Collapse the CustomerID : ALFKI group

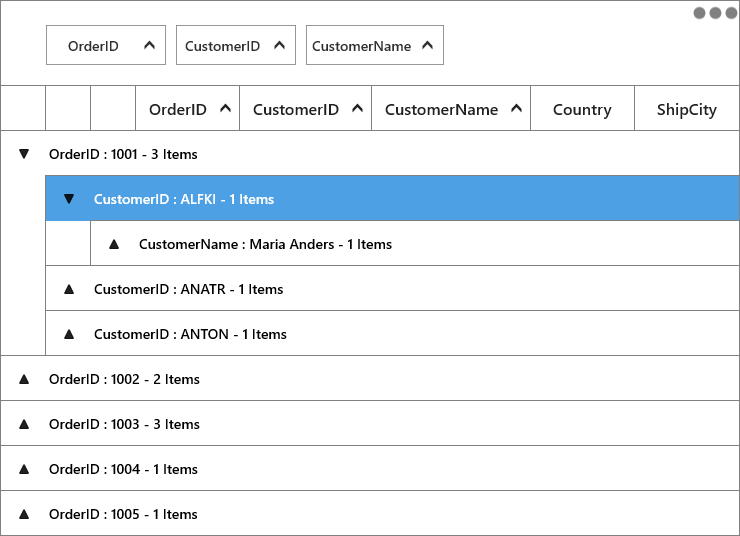(x=69, y=199)
